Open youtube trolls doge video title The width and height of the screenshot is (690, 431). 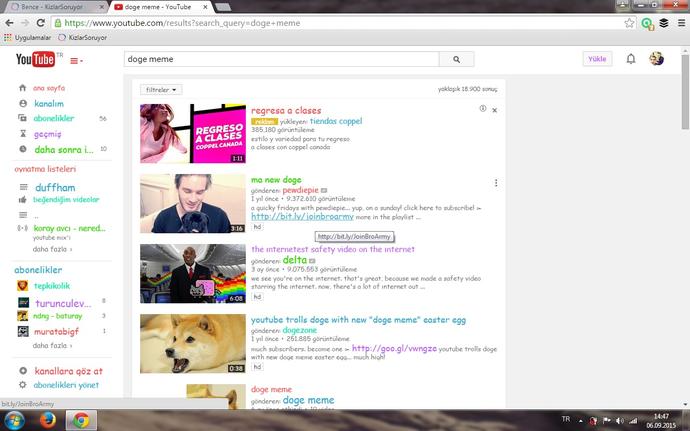click(x=358, y=320)
